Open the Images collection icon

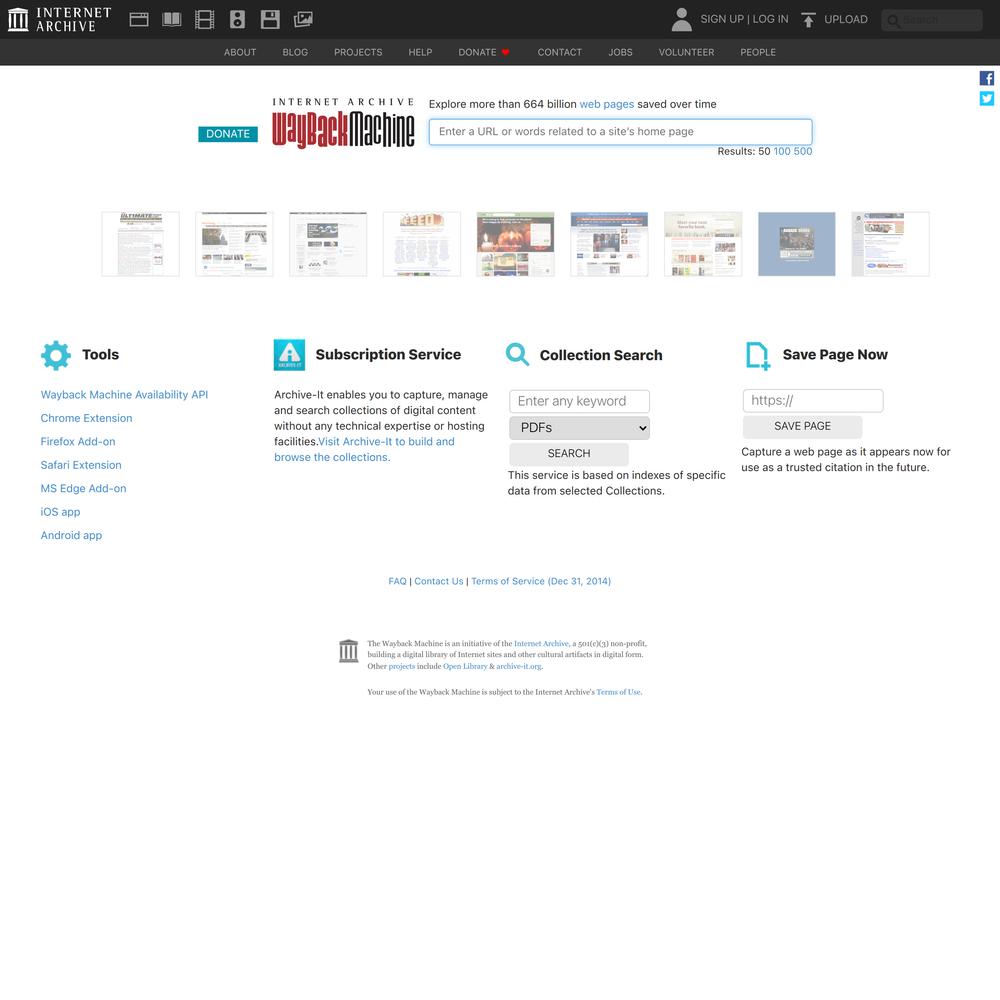coord(303,20)
